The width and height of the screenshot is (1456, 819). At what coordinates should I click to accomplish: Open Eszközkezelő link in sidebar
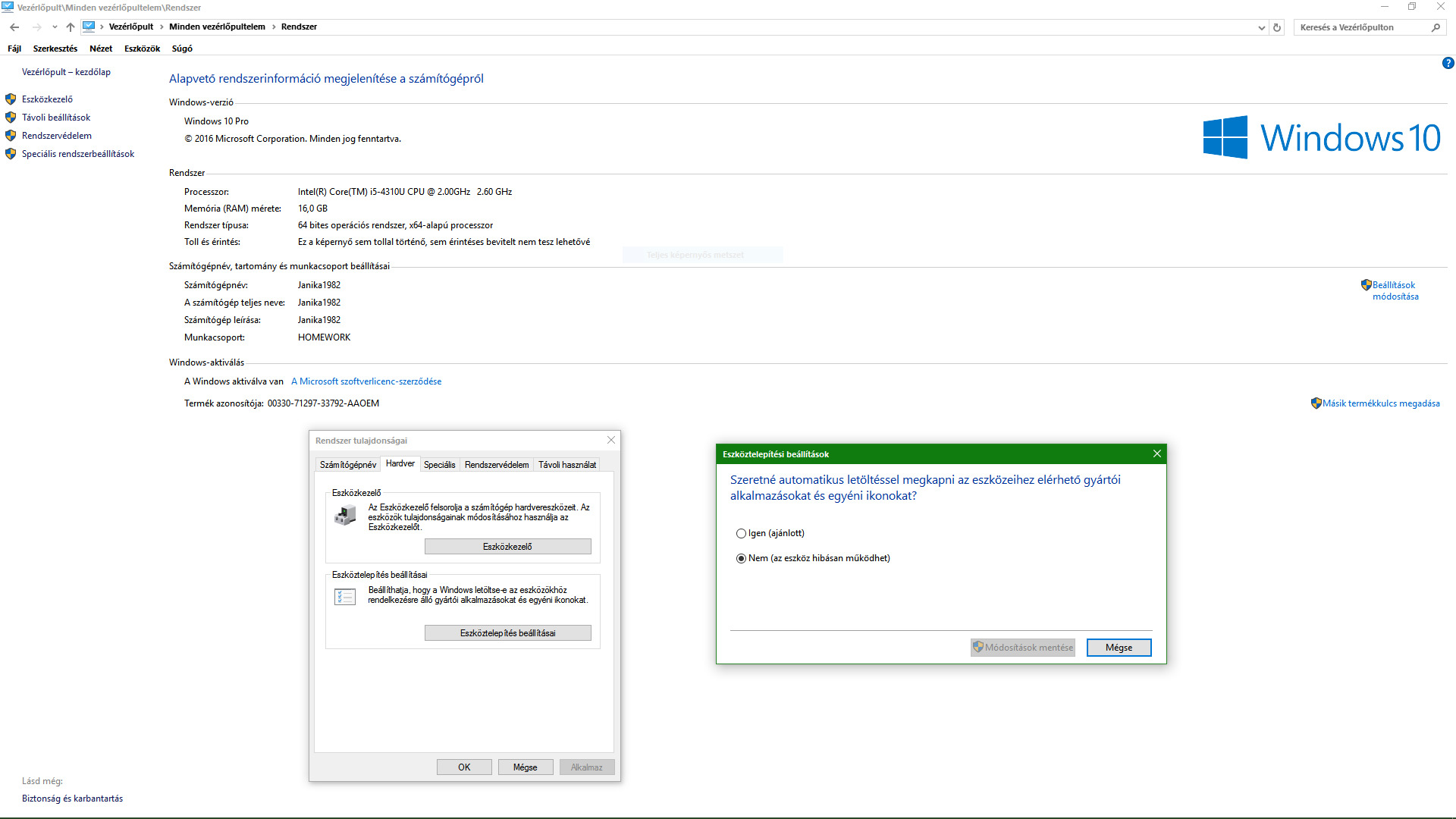pos(47,99)
